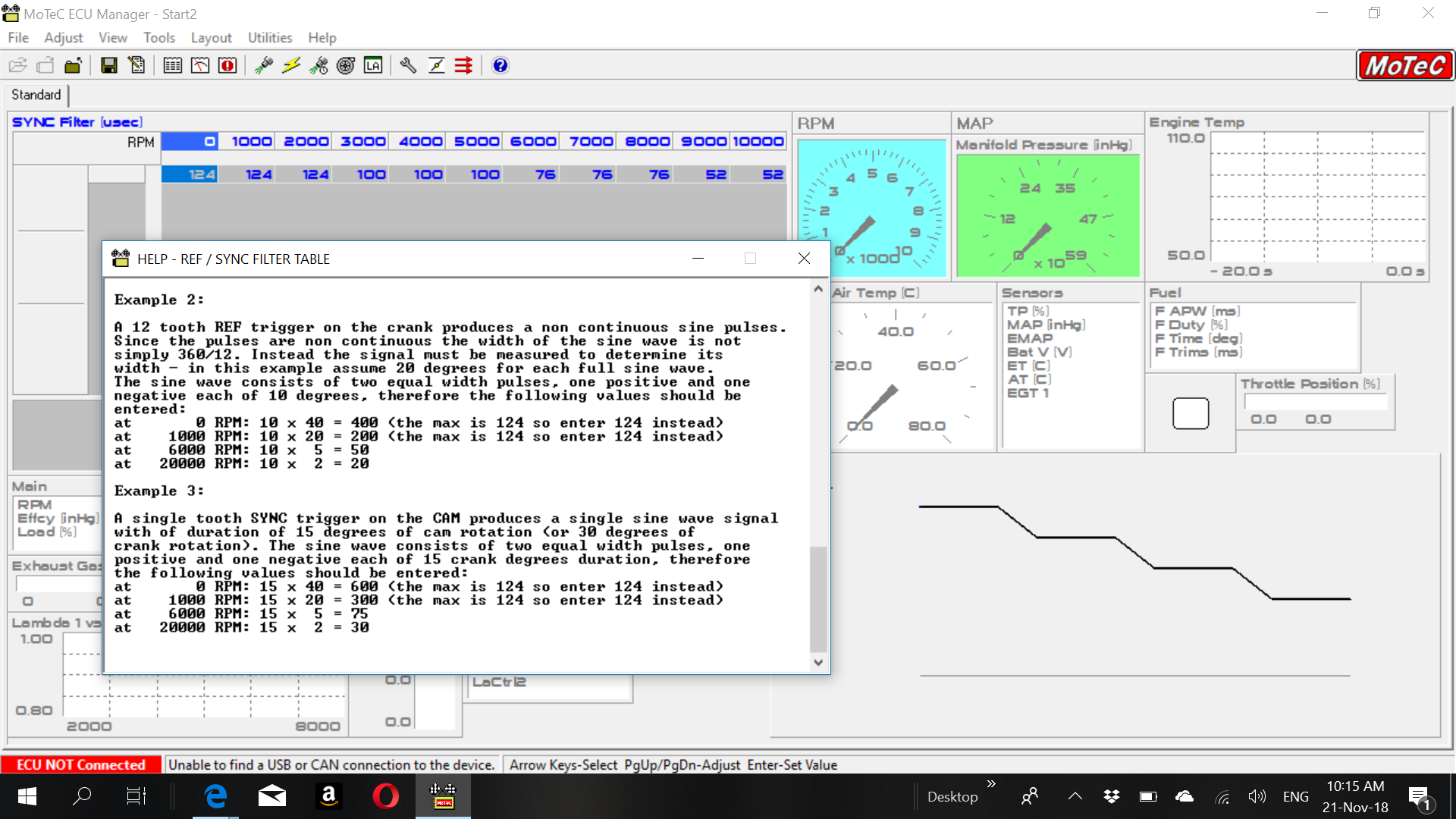Open the table view icon
1456x819 pixels.
[173, 65]
